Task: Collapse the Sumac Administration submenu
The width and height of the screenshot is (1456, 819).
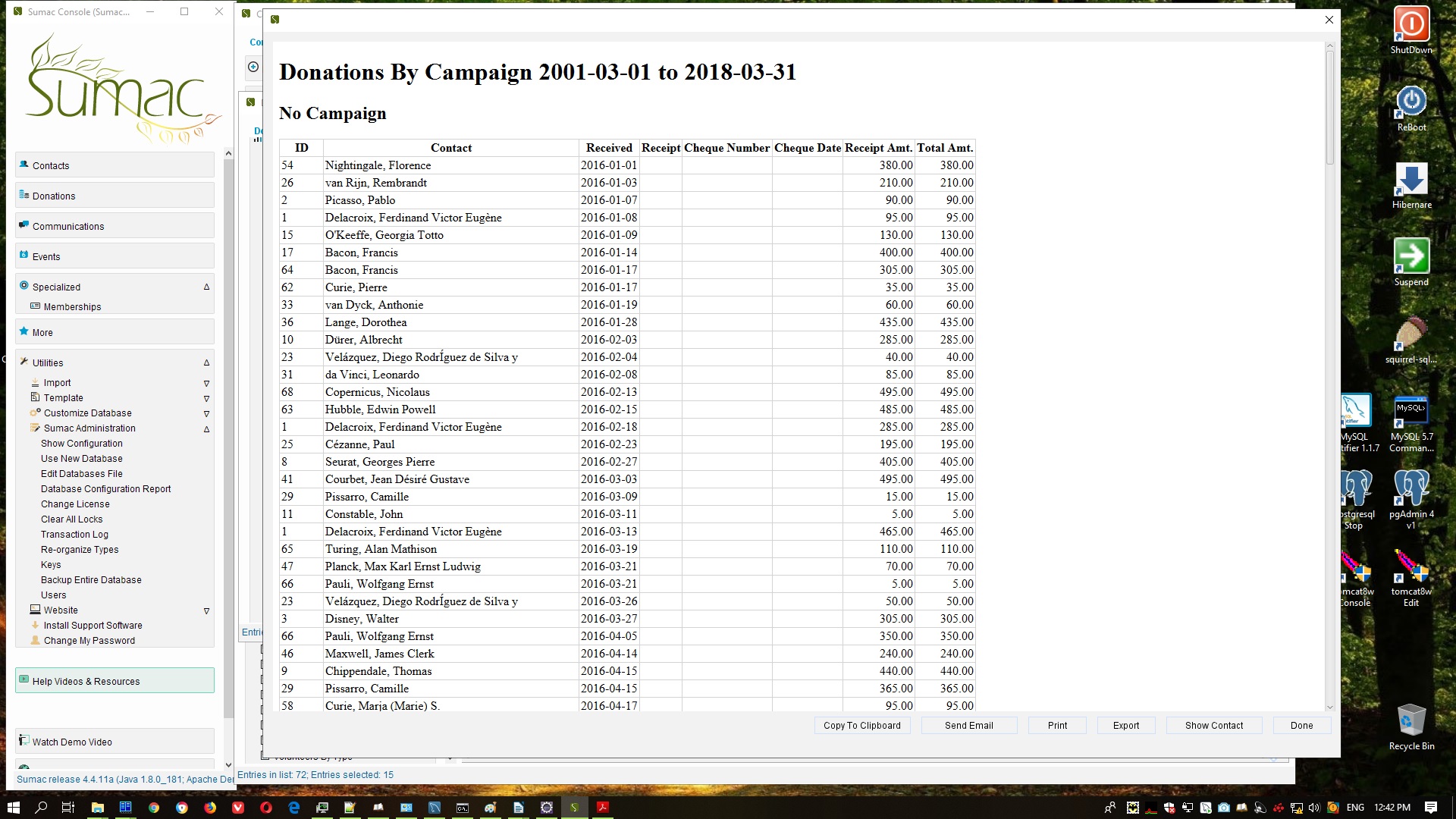Action: [206, 428]
